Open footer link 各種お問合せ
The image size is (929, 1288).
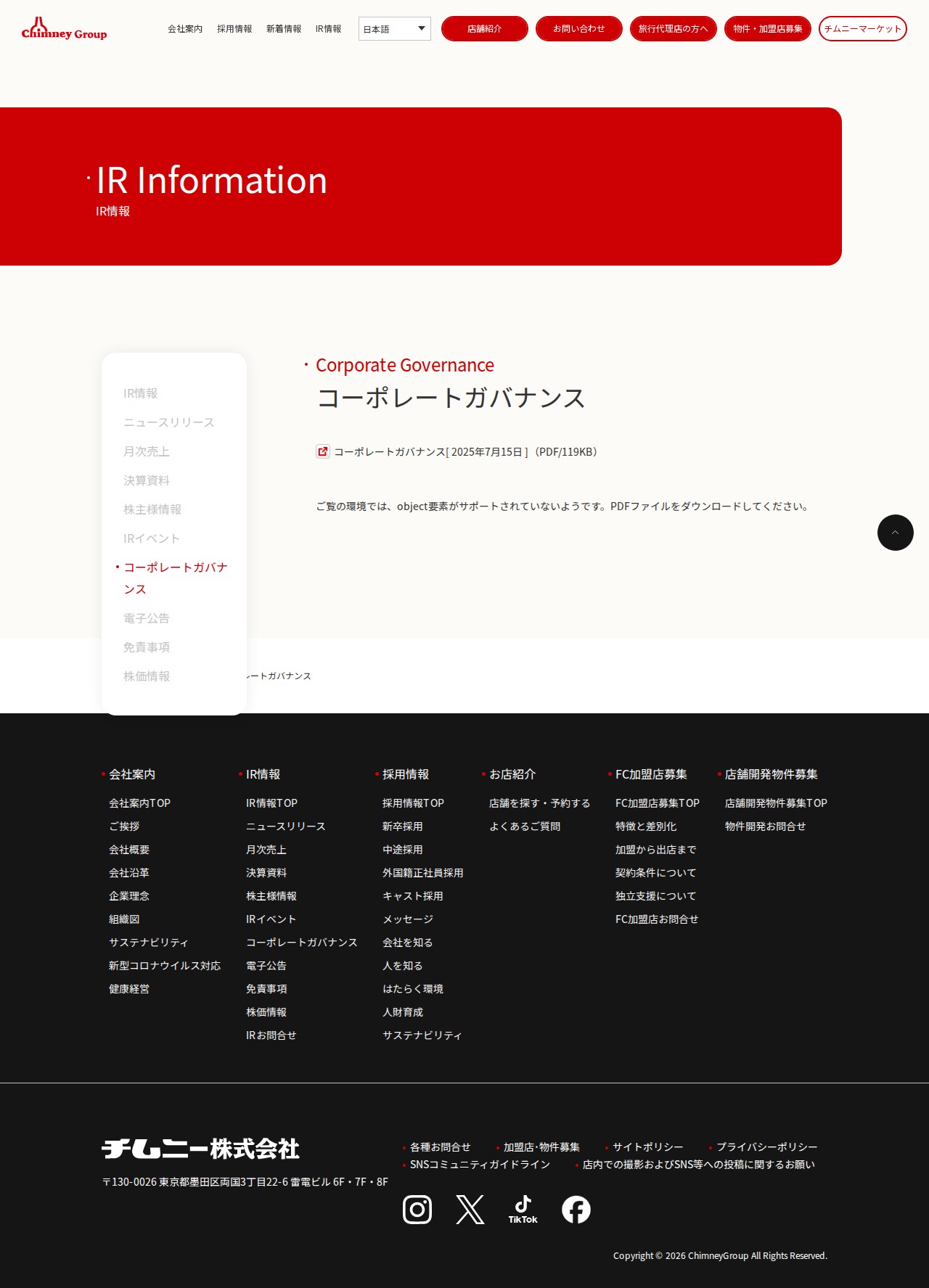coord(441,1147)
